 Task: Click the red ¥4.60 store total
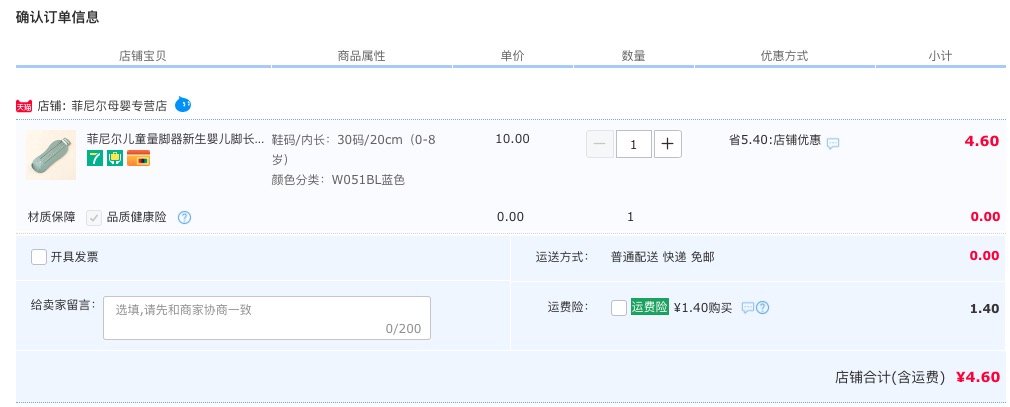978,377
